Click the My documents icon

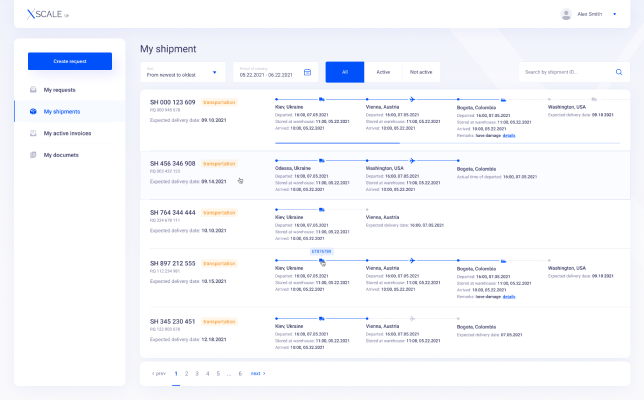coord(33,155)
